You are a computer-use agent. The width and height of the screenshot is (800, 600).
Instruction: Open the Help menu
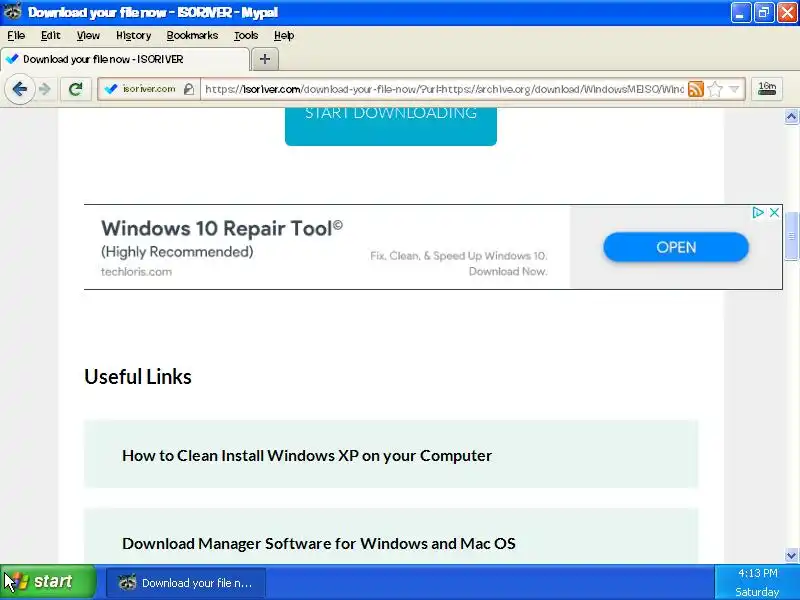click(284, 35)
